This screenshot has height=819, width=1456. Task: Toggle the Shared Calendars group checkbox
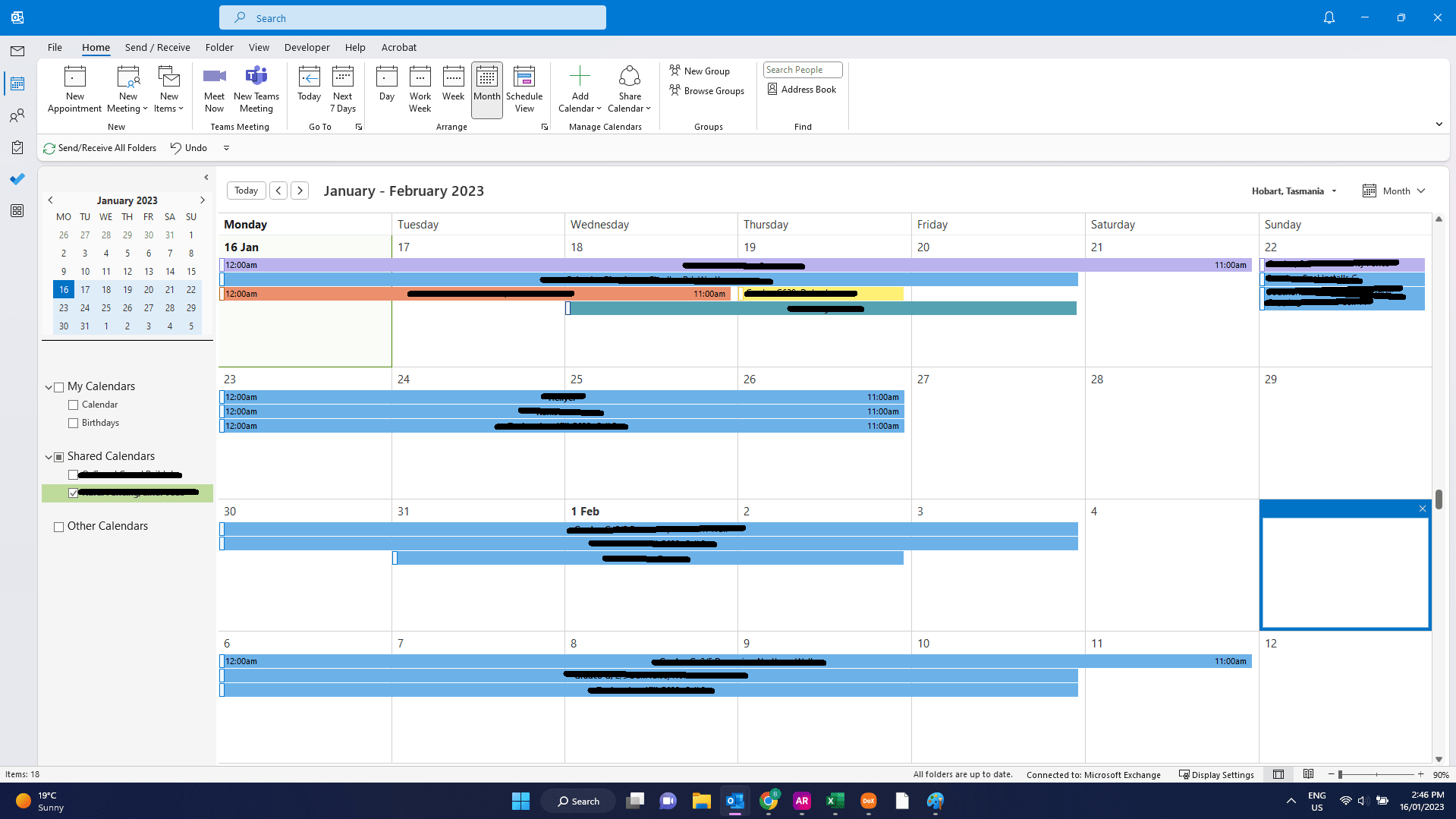tap(58, 457)
